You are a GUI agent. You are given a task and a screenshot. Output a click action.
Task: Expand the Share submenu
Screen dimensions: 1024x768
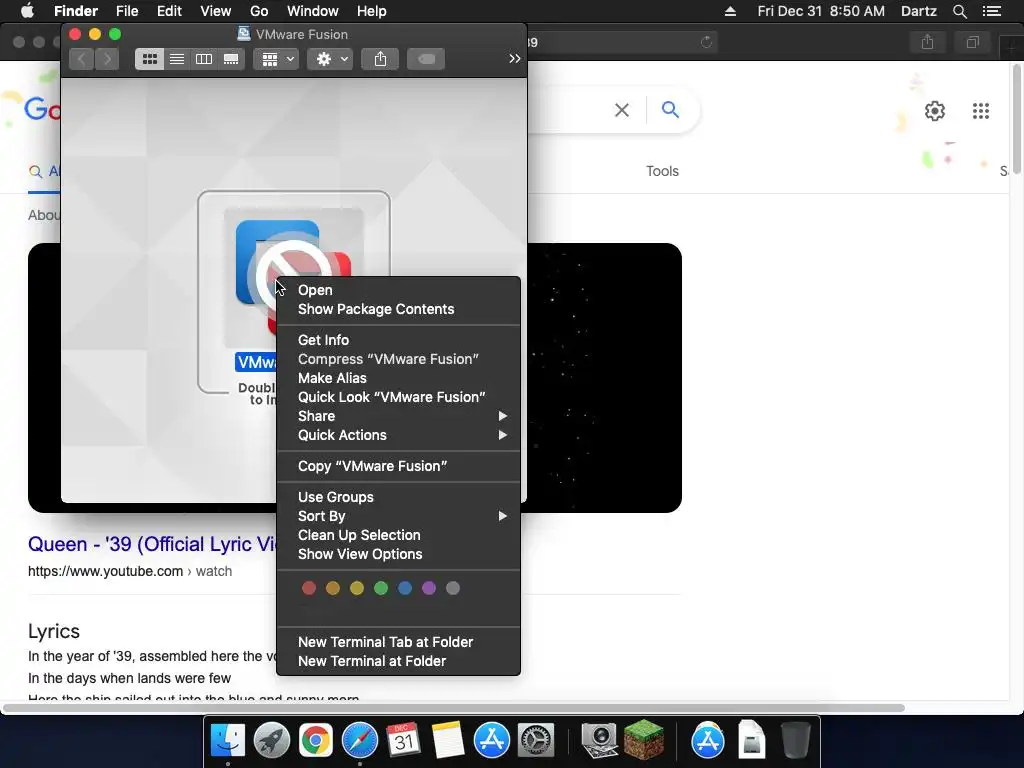pos(398,415)
